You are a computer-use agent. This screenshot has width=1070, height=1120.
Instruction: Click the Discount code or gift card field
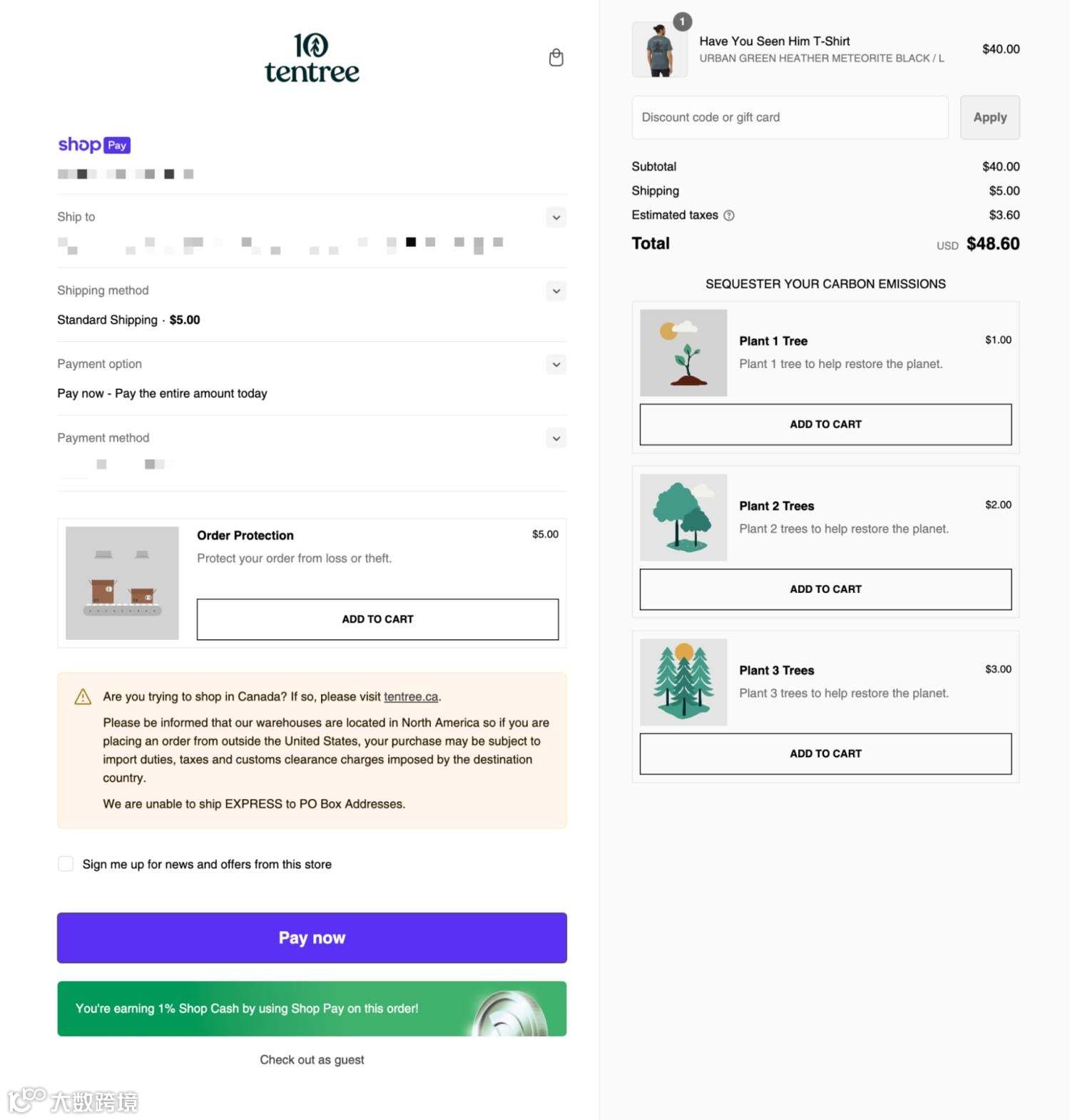tap(790, 117)
